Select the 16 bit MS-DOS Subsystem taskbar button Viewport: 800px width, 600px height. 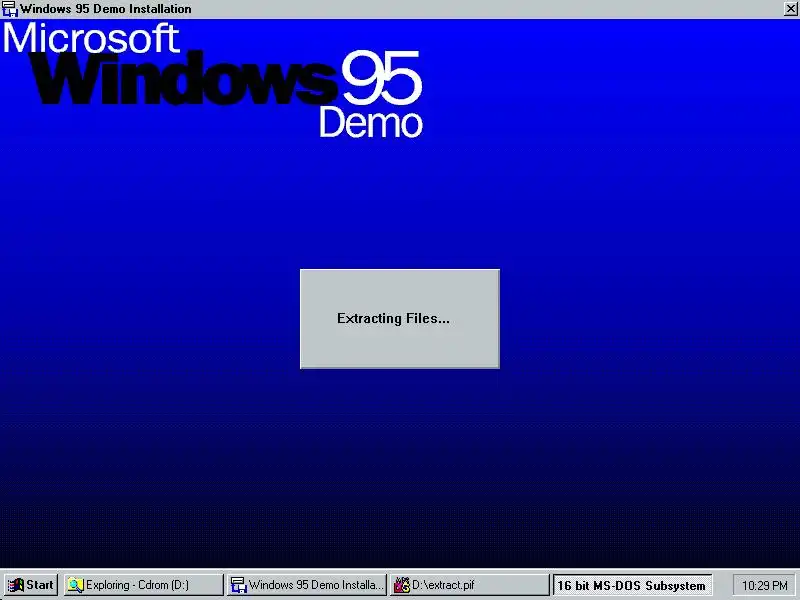click(x=632, y=585)
